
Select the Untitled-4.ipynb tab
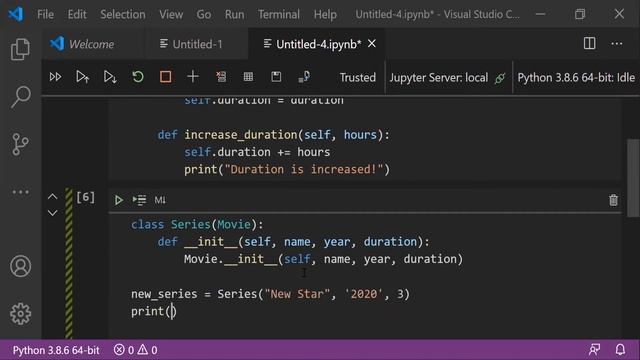[318, 44]
